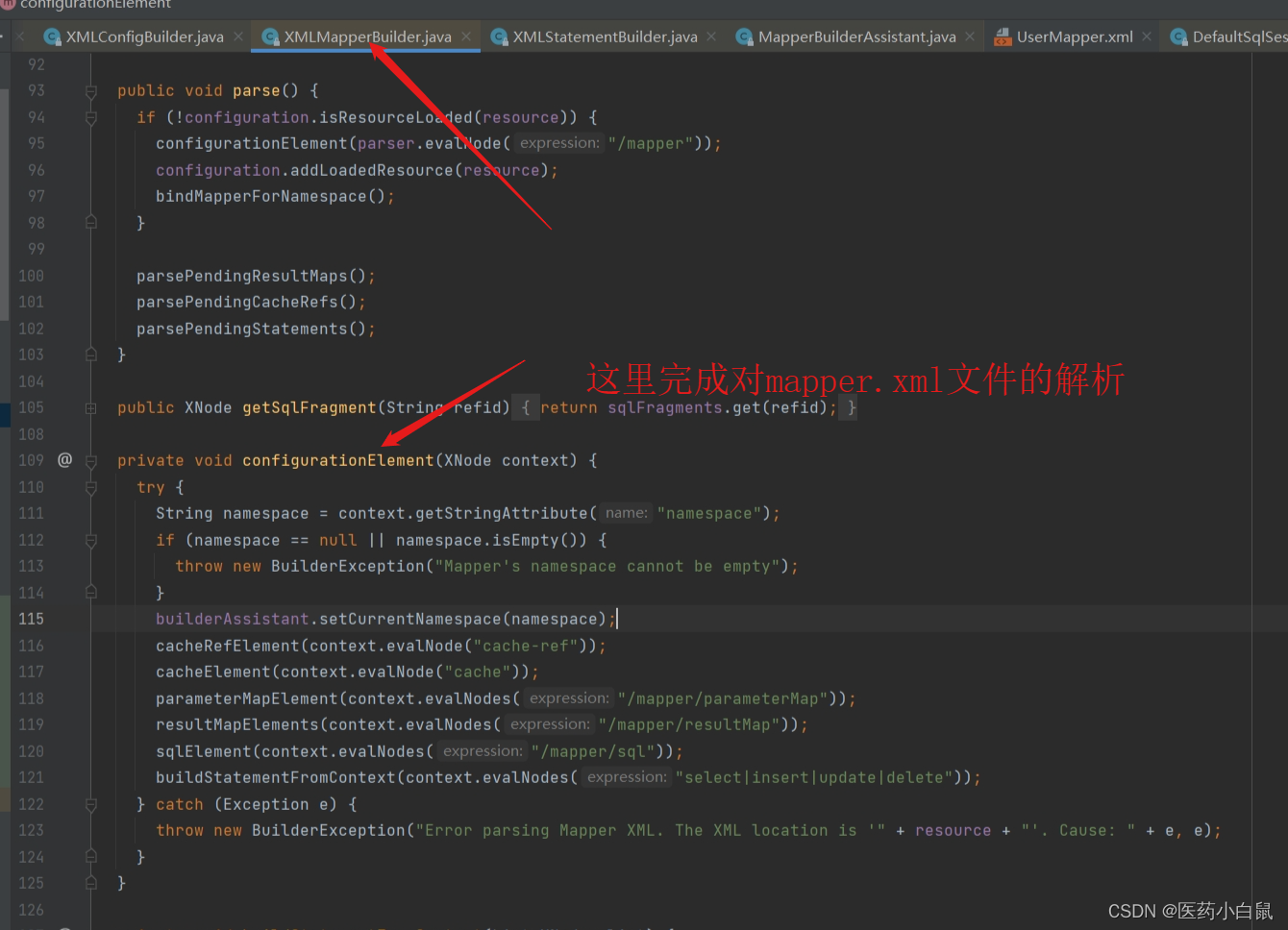Expand the folded getSqlFragment method at line 105
Viewport: 1288px width, 930px height.
click(x=91, y=408)
